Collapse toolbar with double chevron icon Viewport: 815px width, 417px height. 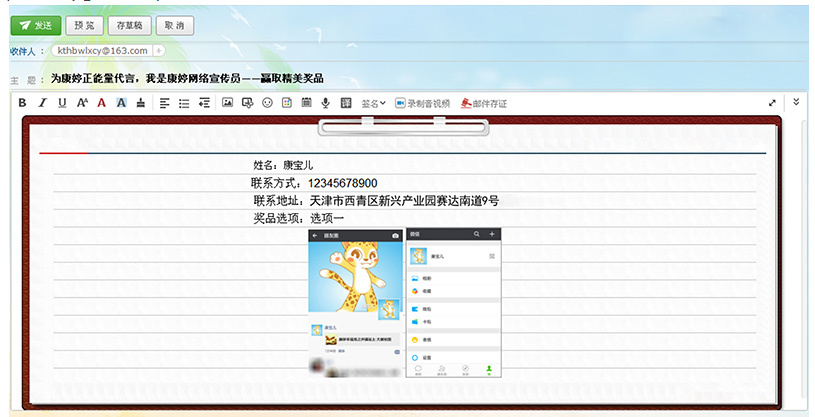click(x=796, y=102)
